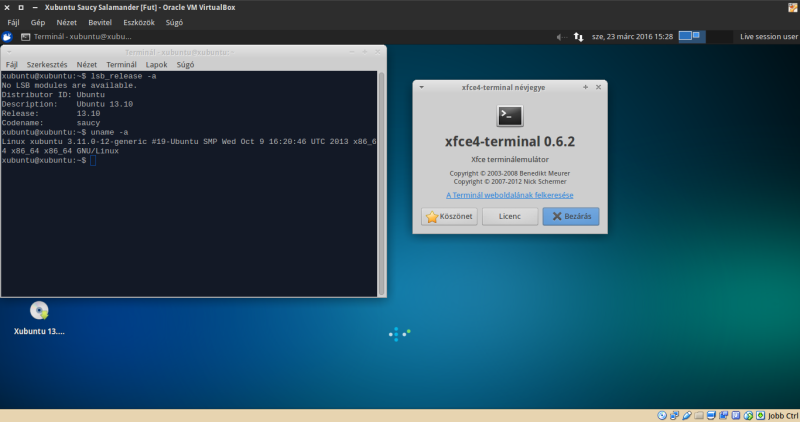Switch to the first workspace in pager
Viewport: 800px width, 422px height.
(692, 37)
